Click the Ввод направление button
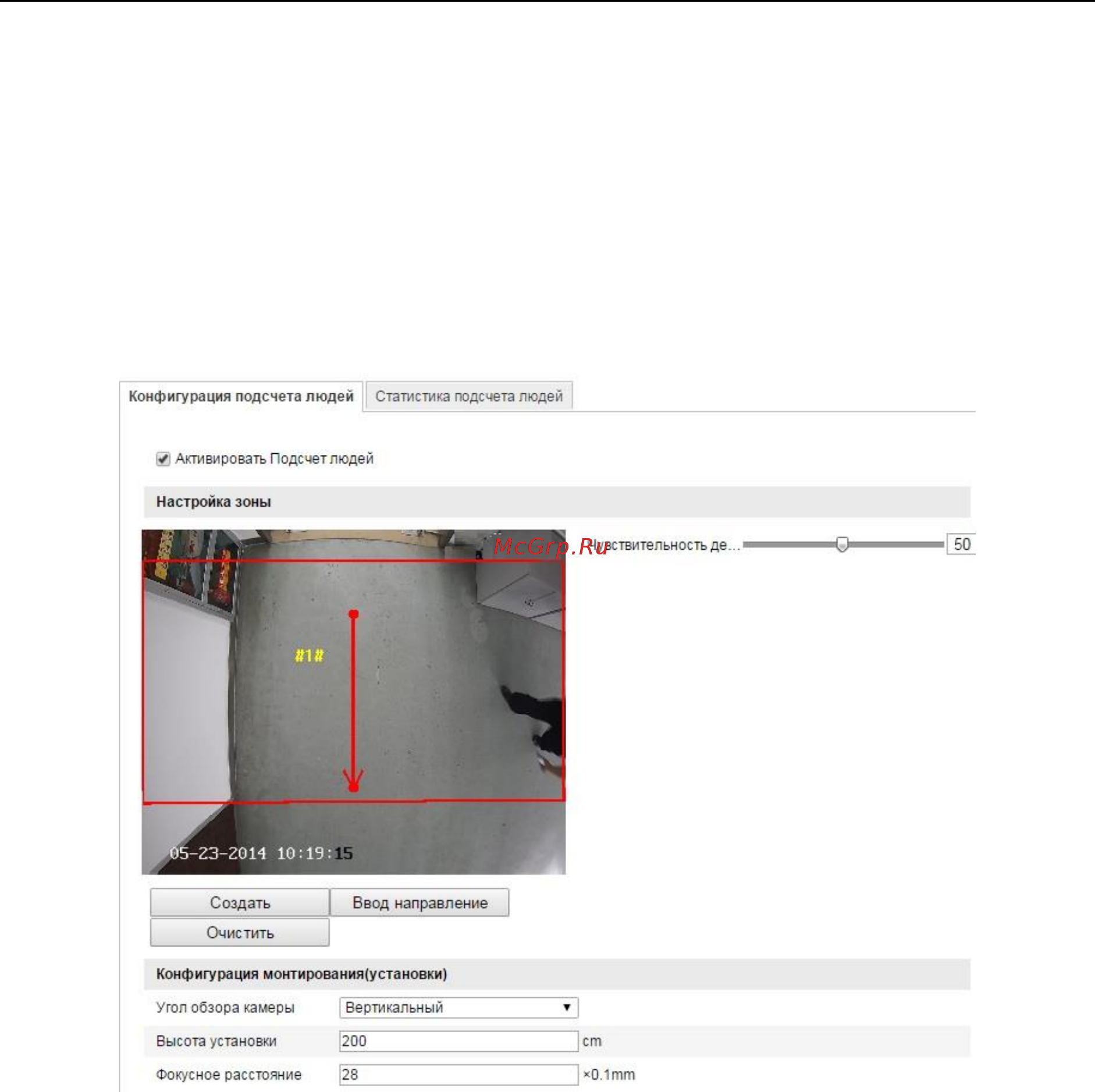Viewport: 1095px width, 1092px height. click(x=419, y=902)
